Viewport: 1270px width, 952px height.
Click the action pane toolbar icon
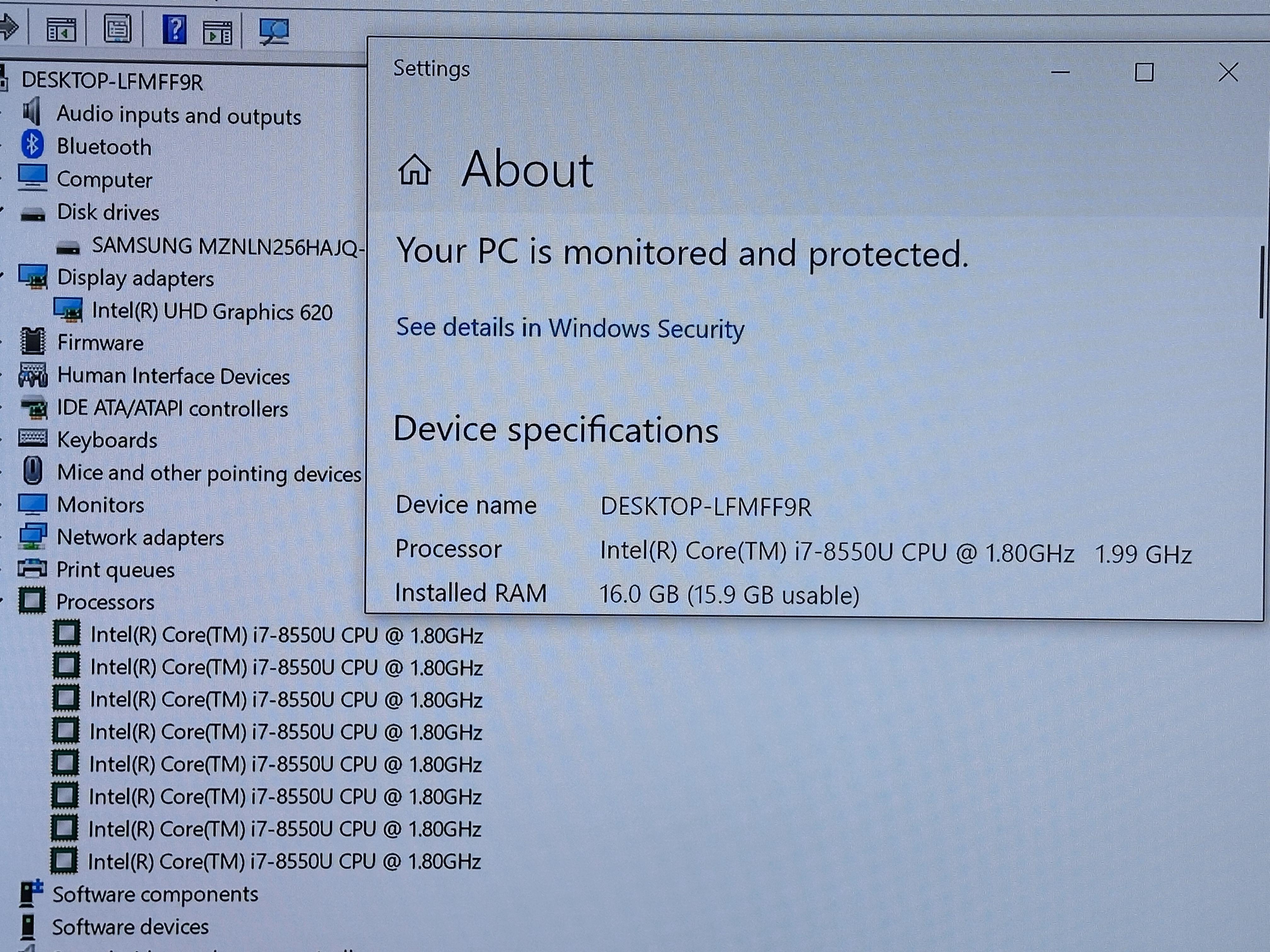click(218, 32)
